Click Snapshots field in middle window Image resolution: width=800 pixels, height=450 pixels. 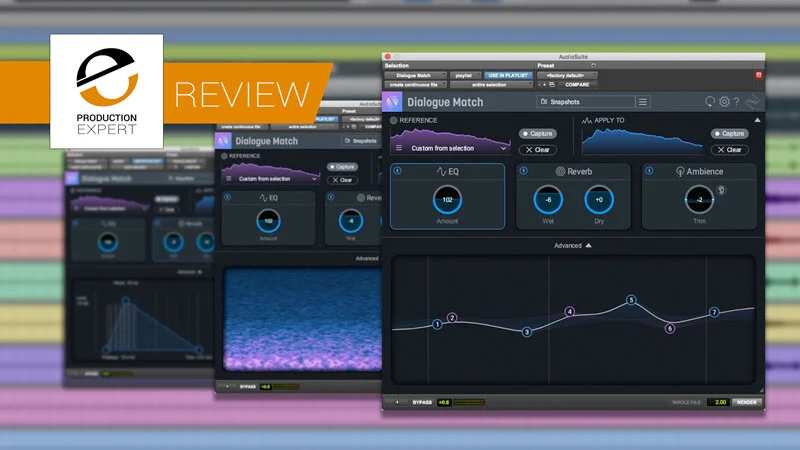click(x=361, y=141)
